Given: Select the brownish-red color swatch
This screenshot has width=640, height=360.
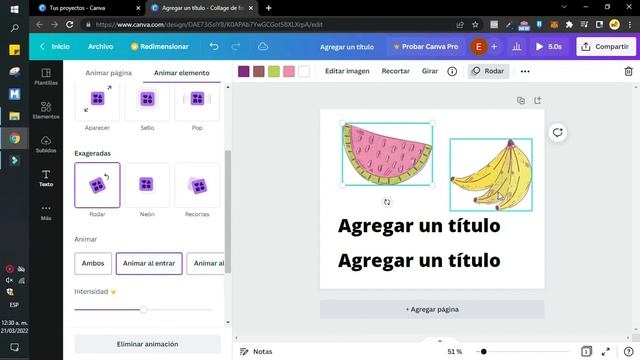Looking at the screenshot, I should pos(259,71).
